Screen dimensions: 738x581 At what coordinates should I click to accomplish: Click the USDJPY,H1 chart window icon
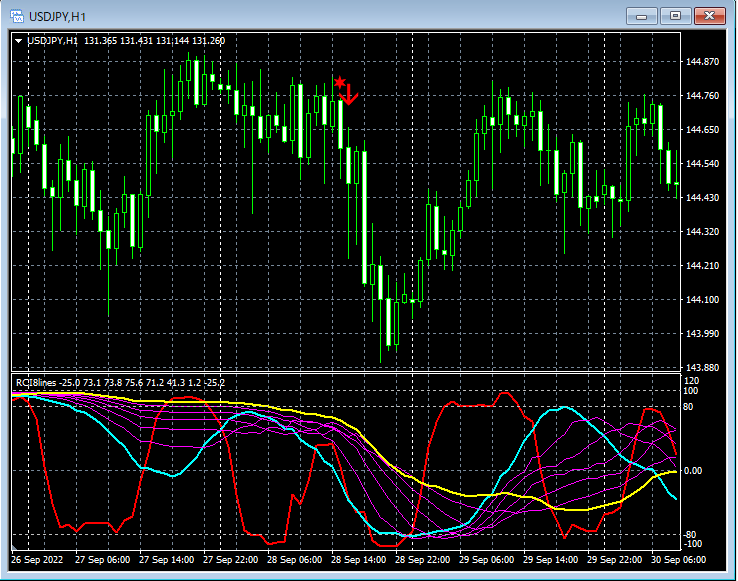(17, 16)
